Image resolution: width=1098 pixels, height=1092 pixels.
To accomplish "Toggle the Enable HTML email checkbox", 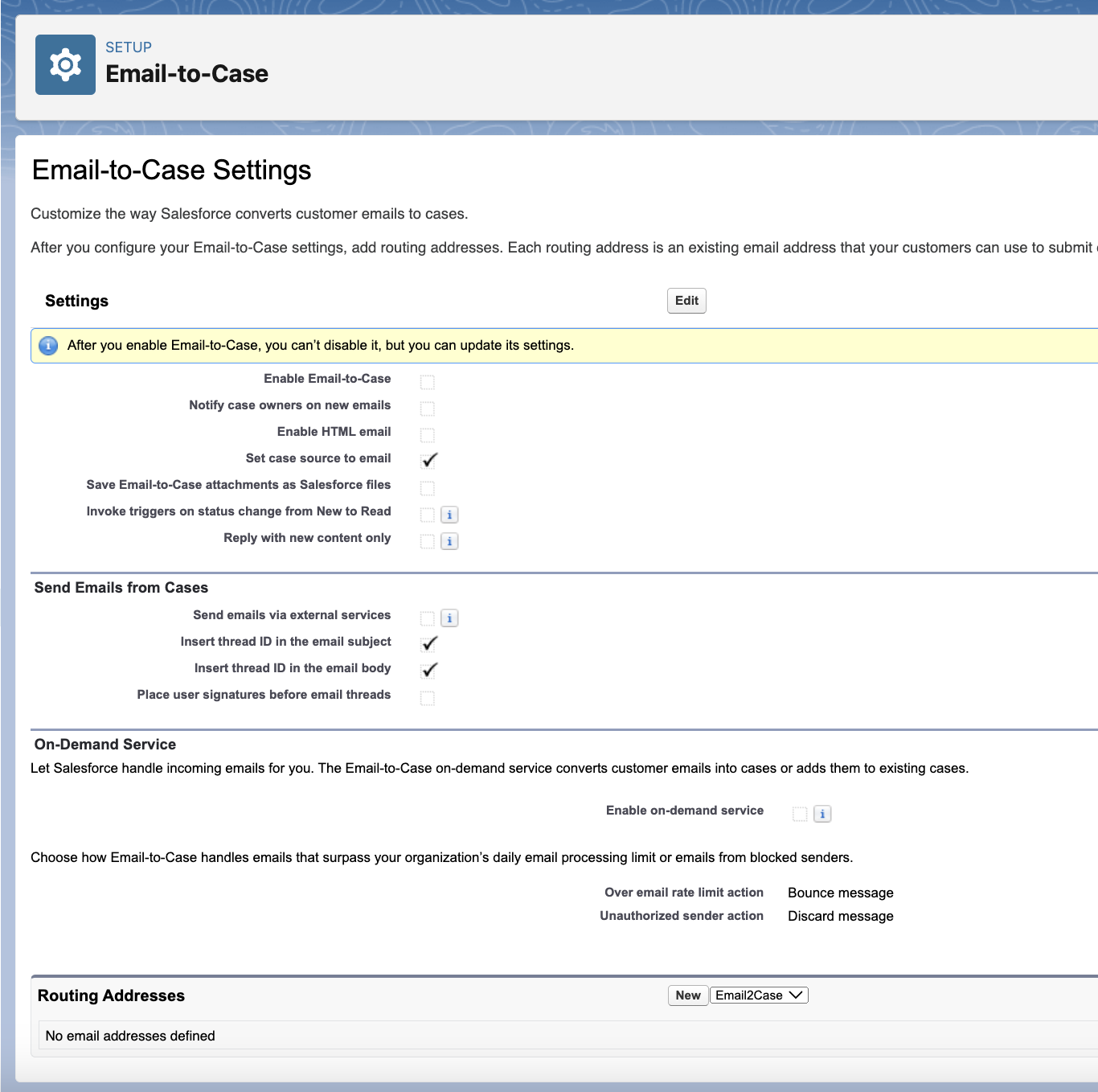I will 428,435.
